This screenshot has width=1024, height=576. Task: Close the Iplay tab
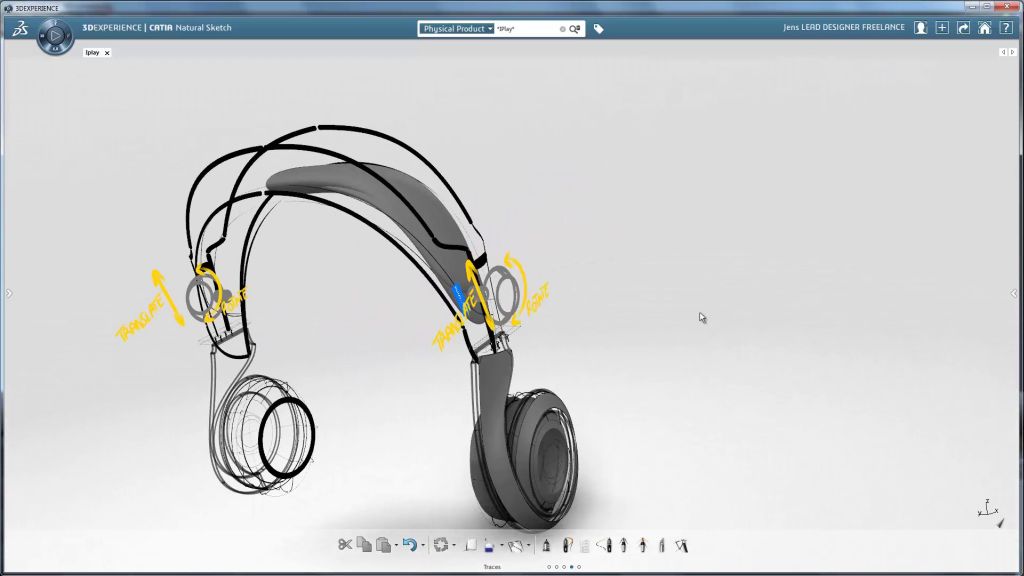(x=107, y=53)
